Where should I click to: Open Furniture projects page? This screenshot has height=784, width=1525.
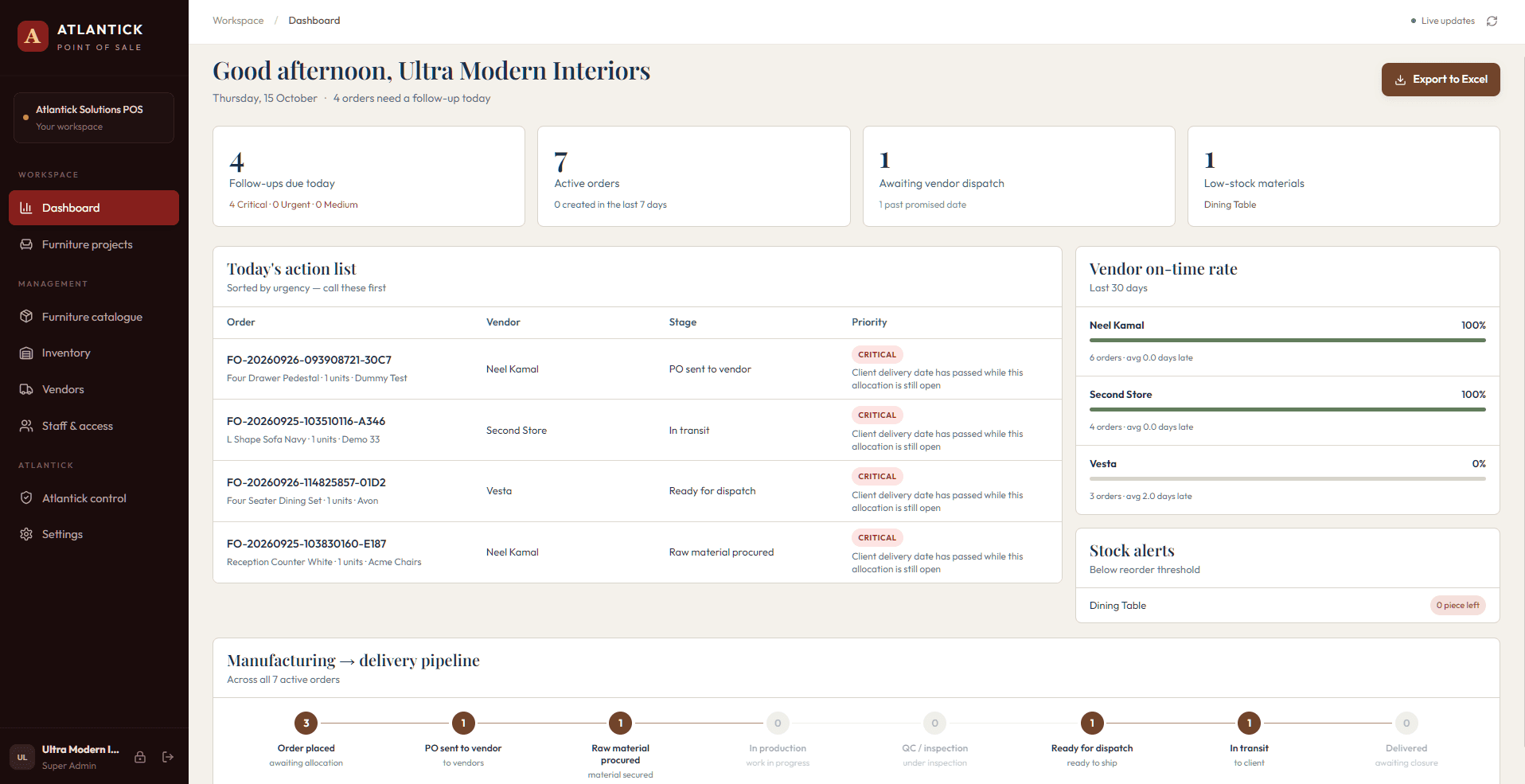pyautogui.click(x=94, y=244)
